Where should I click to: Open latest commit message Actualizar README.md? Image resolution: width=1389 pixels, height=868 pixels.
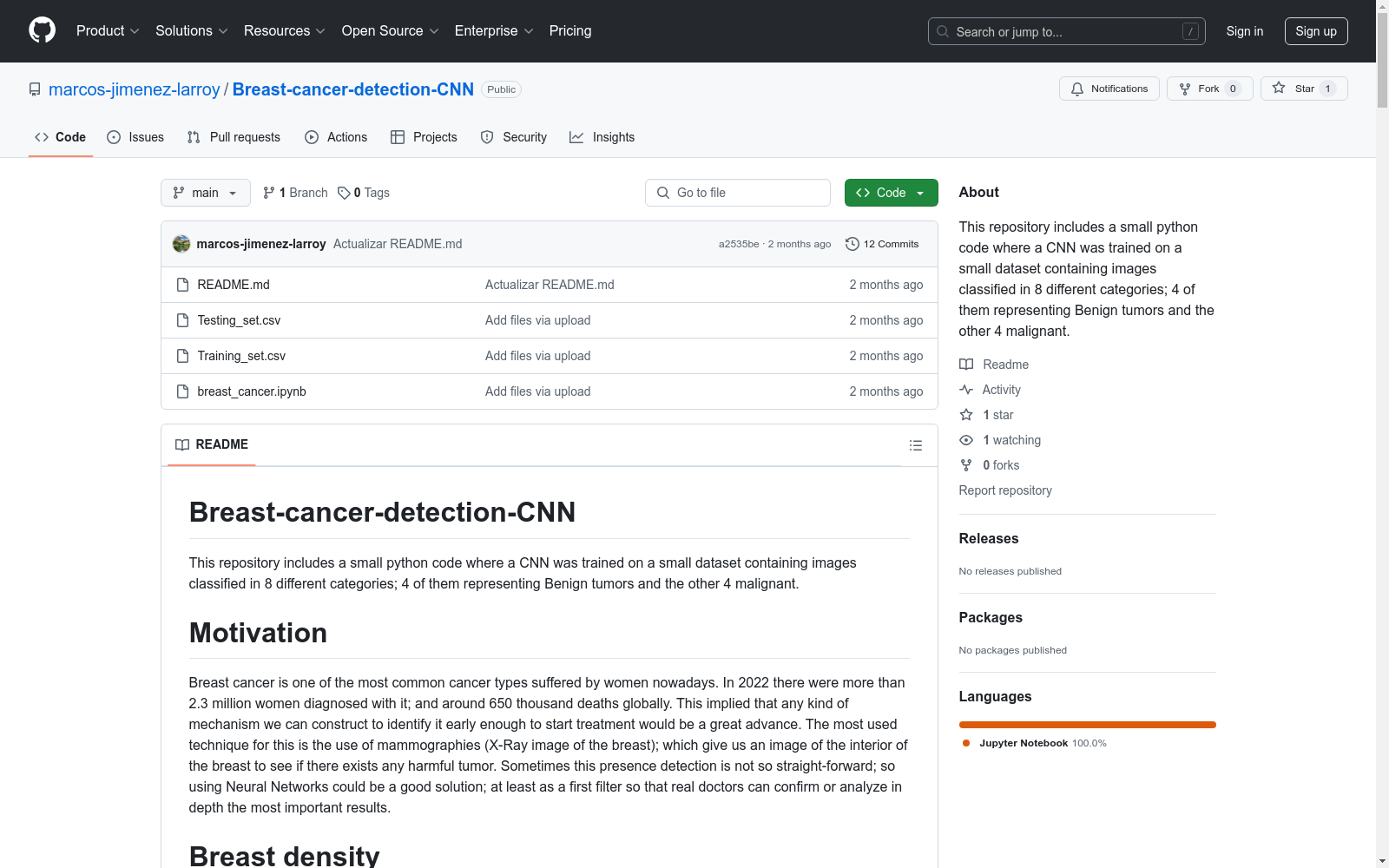(x=398, y=244)
